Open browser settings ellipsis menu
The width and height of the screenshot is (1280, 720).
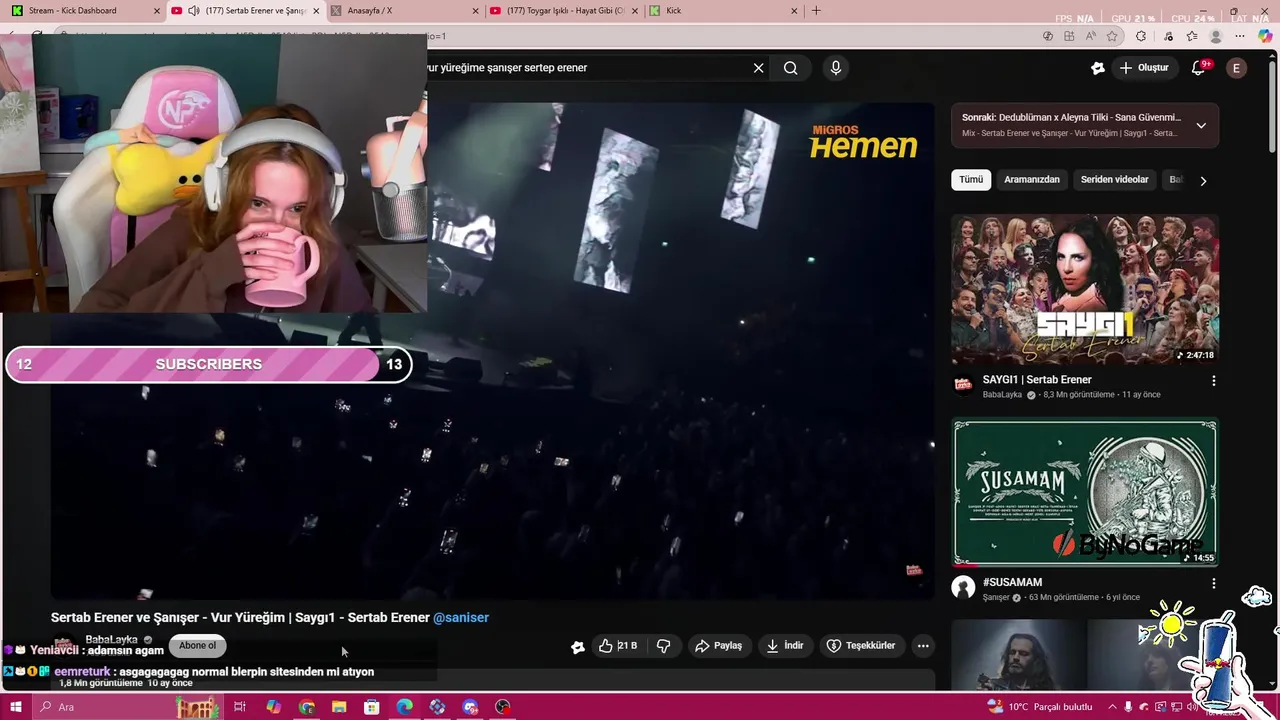pos(1240,36)
